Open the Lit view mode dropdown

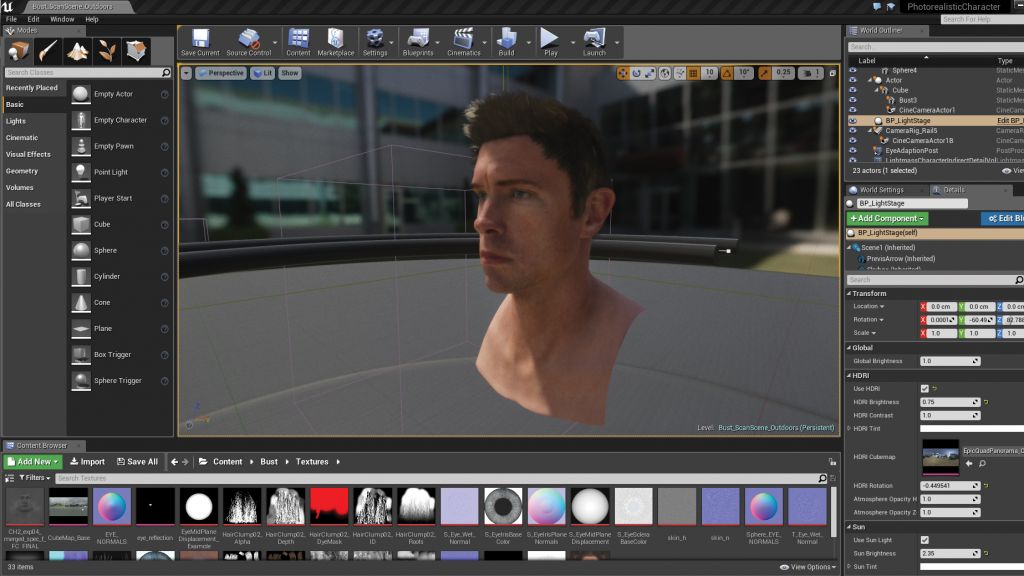(262, 73)
